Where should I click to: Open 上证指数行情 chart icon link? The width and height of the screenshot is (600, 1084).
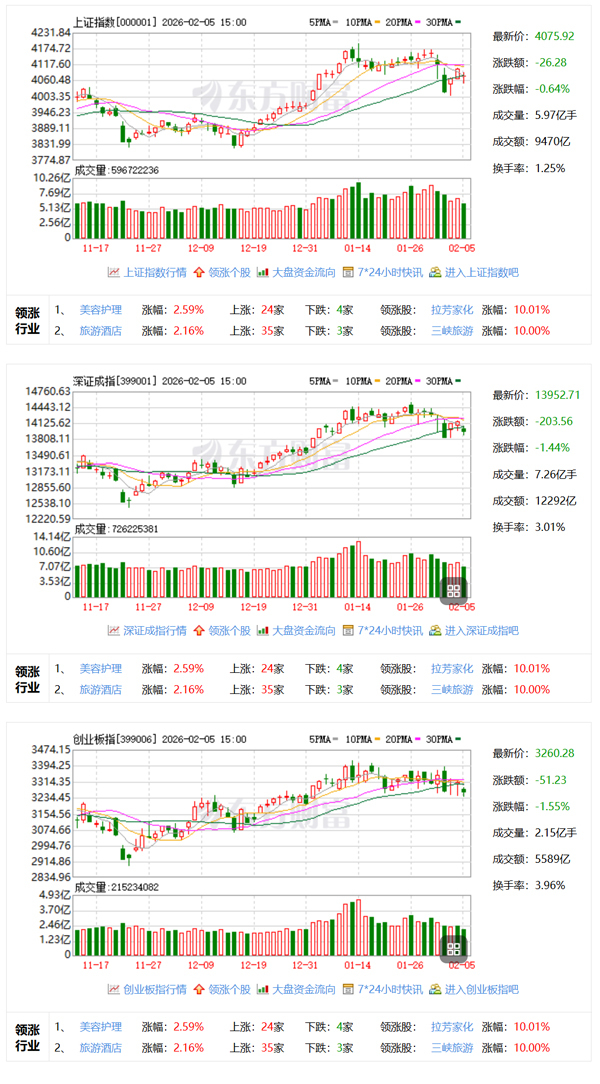(114, 272)
